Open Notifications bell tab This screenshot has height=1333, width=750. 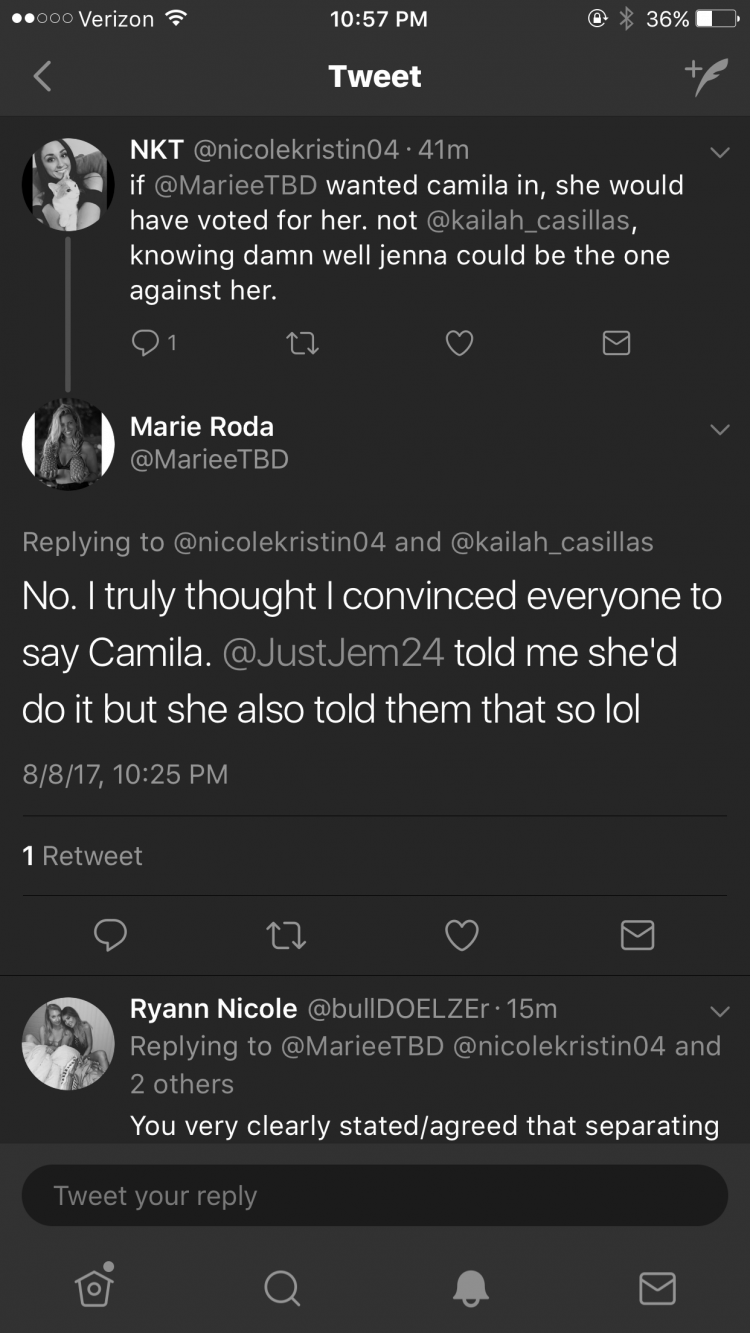pos(470,1288)
